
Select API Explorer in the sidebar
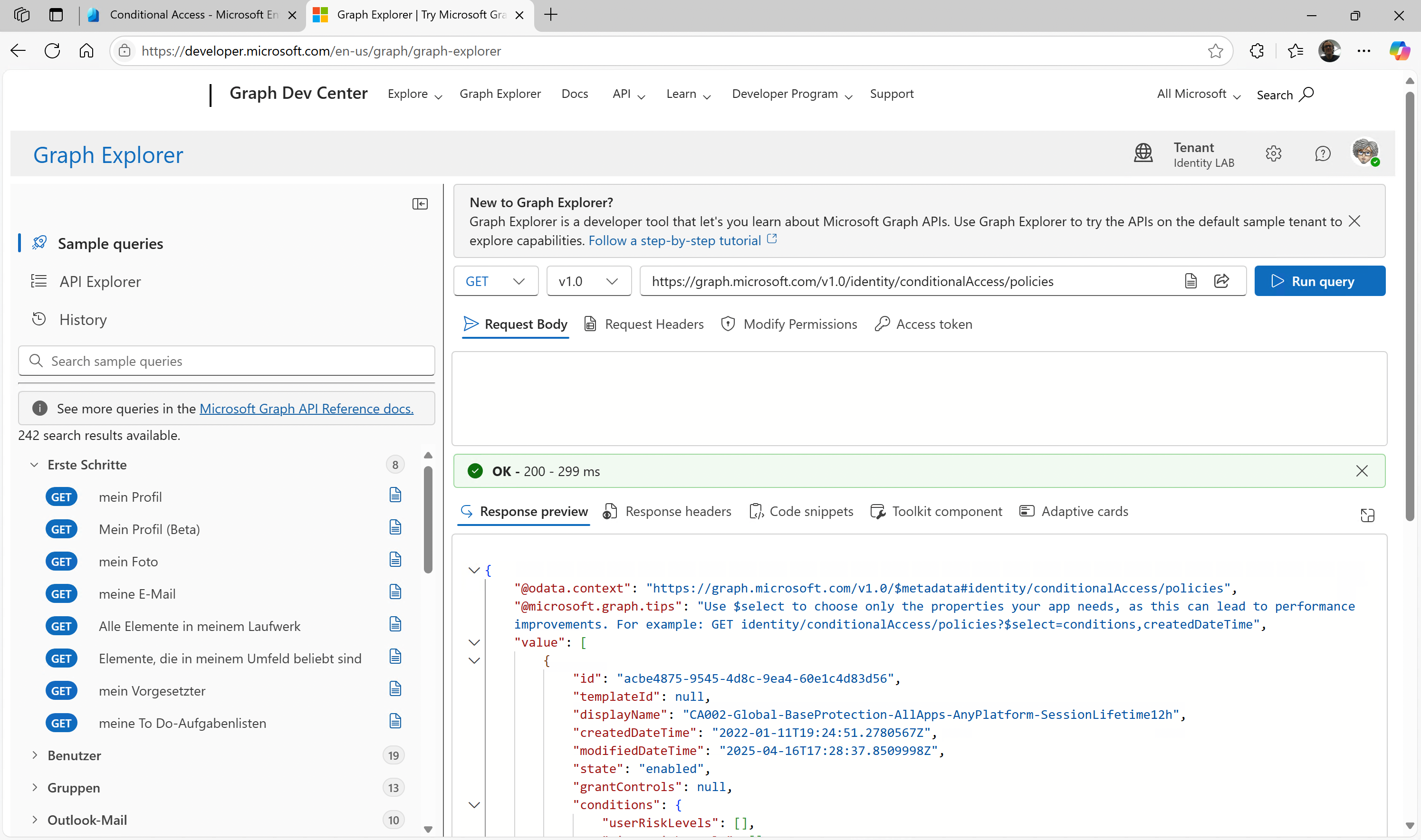tap(100, 281)
